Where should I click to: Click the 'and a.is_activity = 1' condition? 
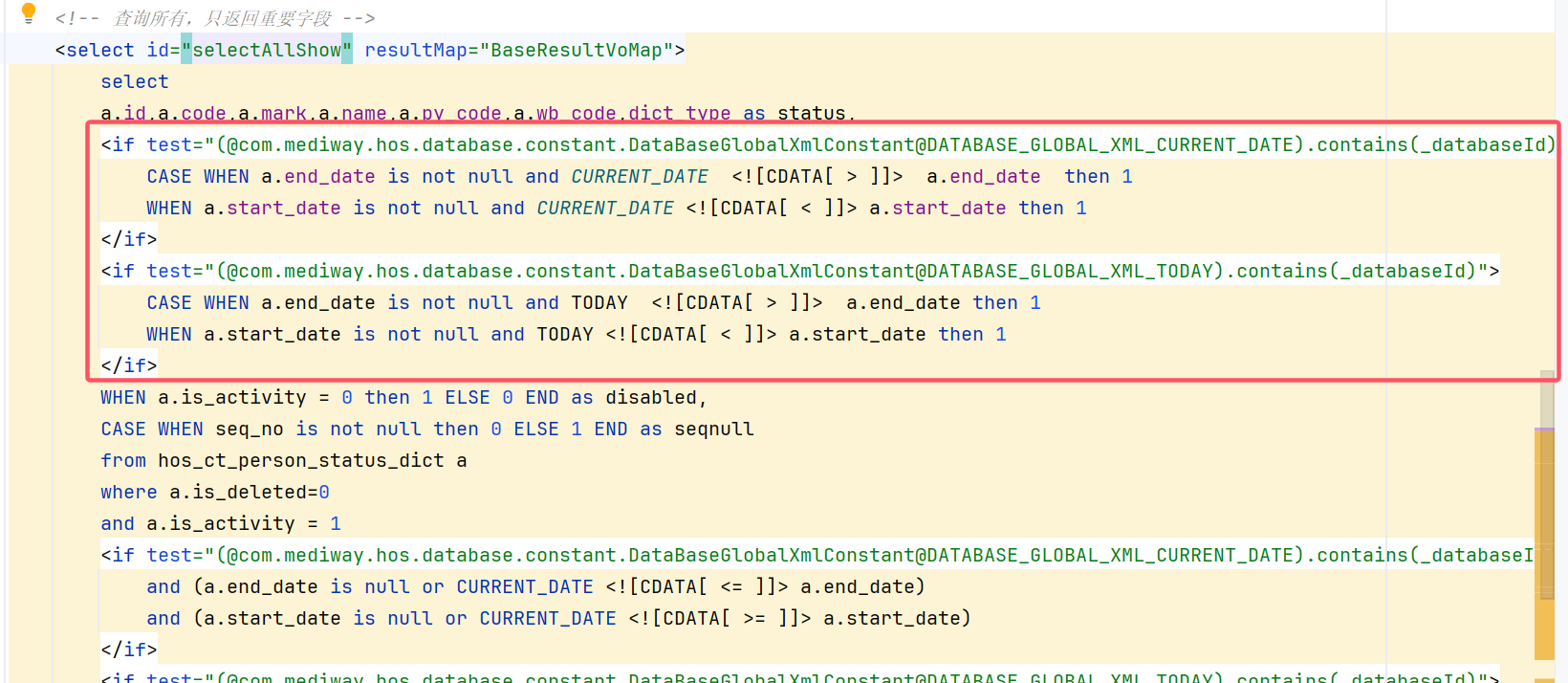(x=220, y=523)
